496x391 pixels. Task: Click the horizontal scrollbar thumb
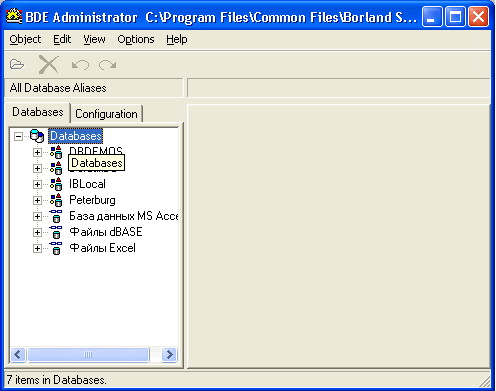[x=88, y=354]
